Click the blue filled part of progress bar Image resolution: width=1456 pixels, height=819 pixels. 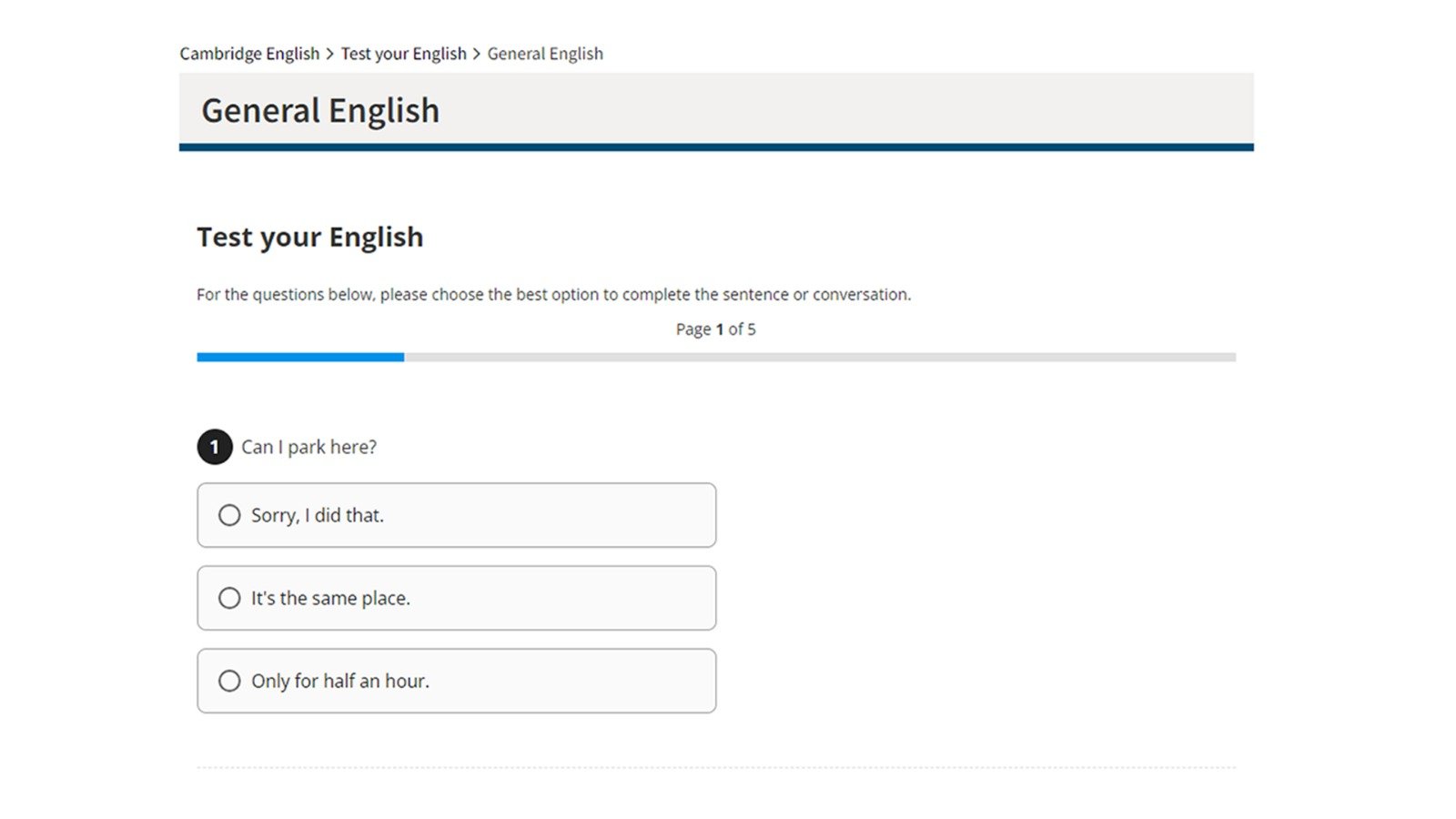coord(300,358)
